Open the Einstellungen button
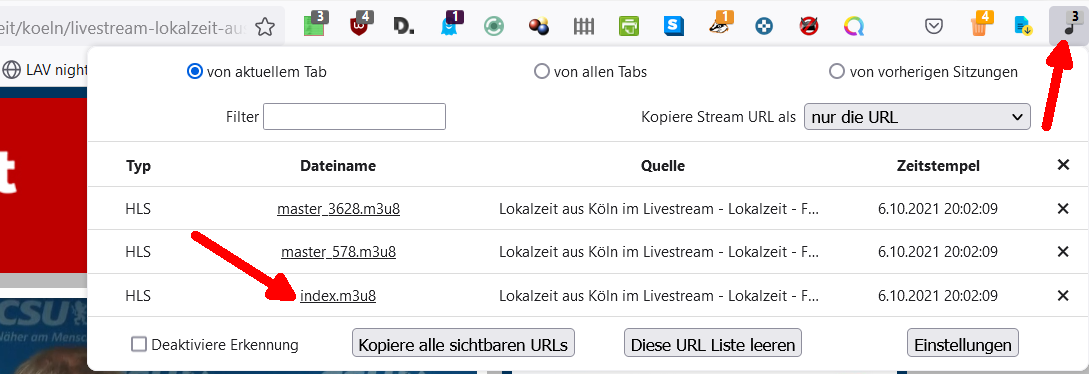The image size is (1089, 374). pos(963,344)
